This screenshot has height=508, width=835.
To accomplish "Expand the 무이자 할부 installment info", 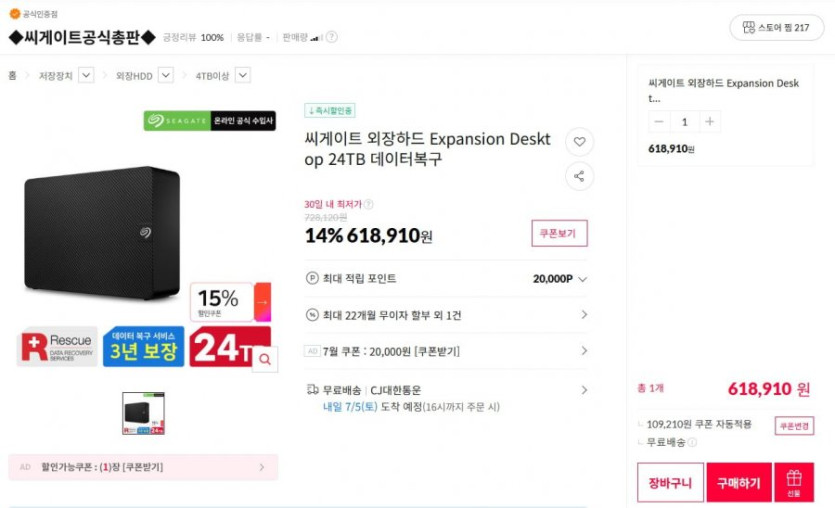I will point(584,315).
